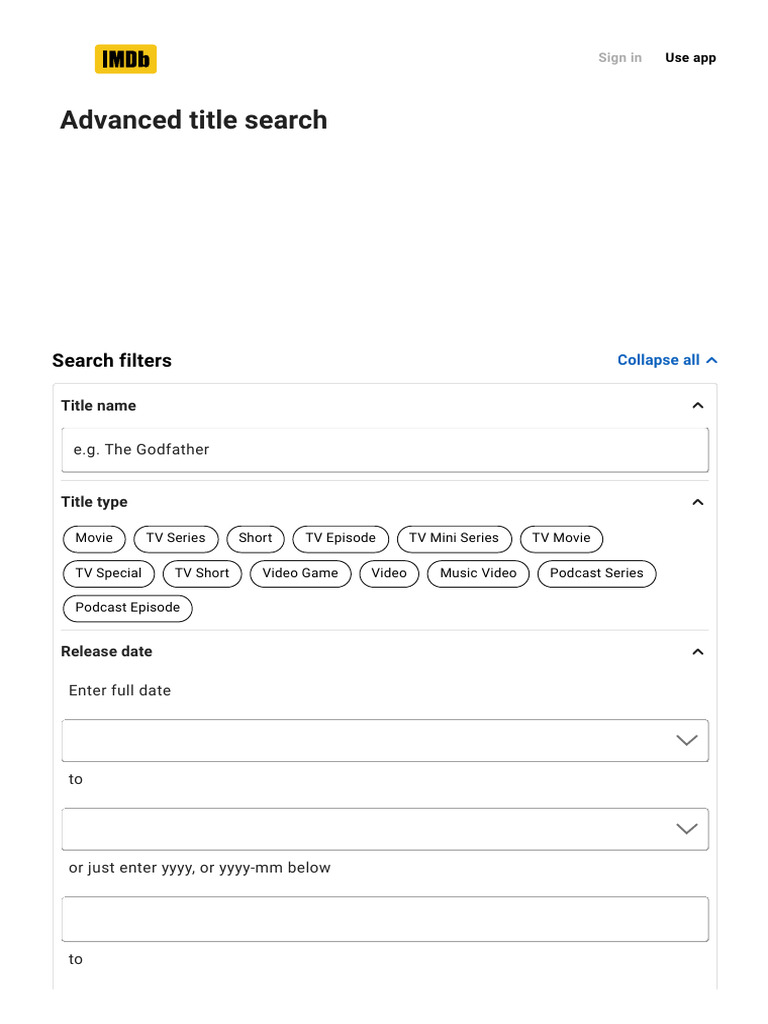The image size is (768, 1024).
Task: Collapse the Release date section chevron
Action: point(698,652)
